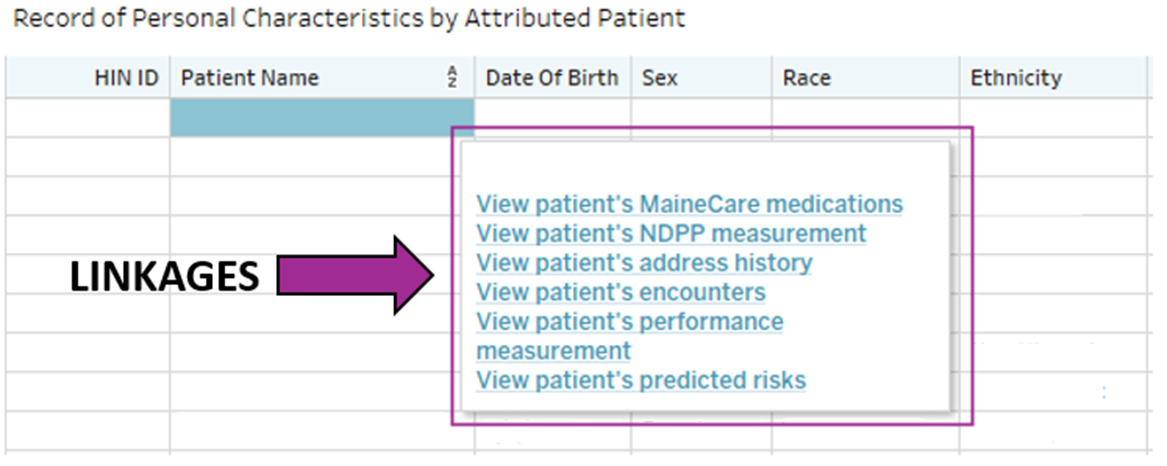Open View patient's performance measurement link
This screenshot has height=466, width=1167.
tap(629, 322)
